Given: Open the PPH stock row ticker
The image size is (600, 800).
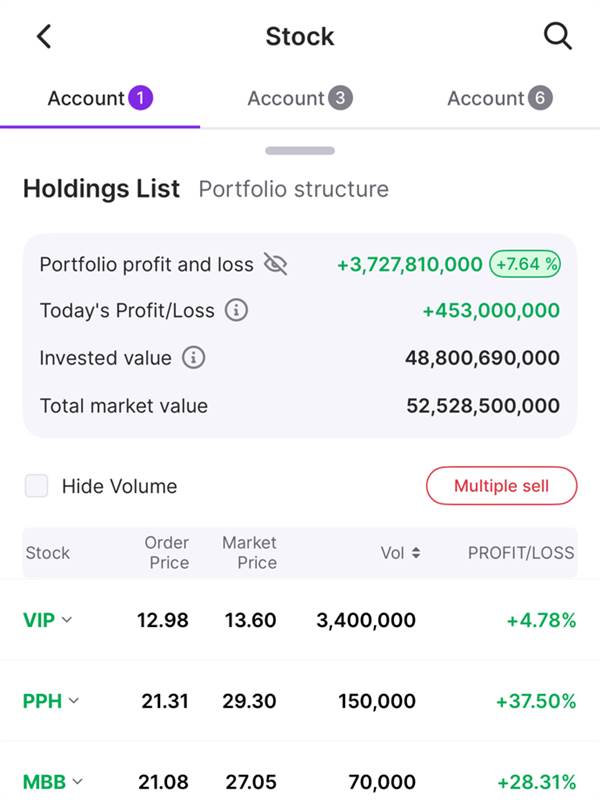Looking at the screenshot, I should pos(42,701).
